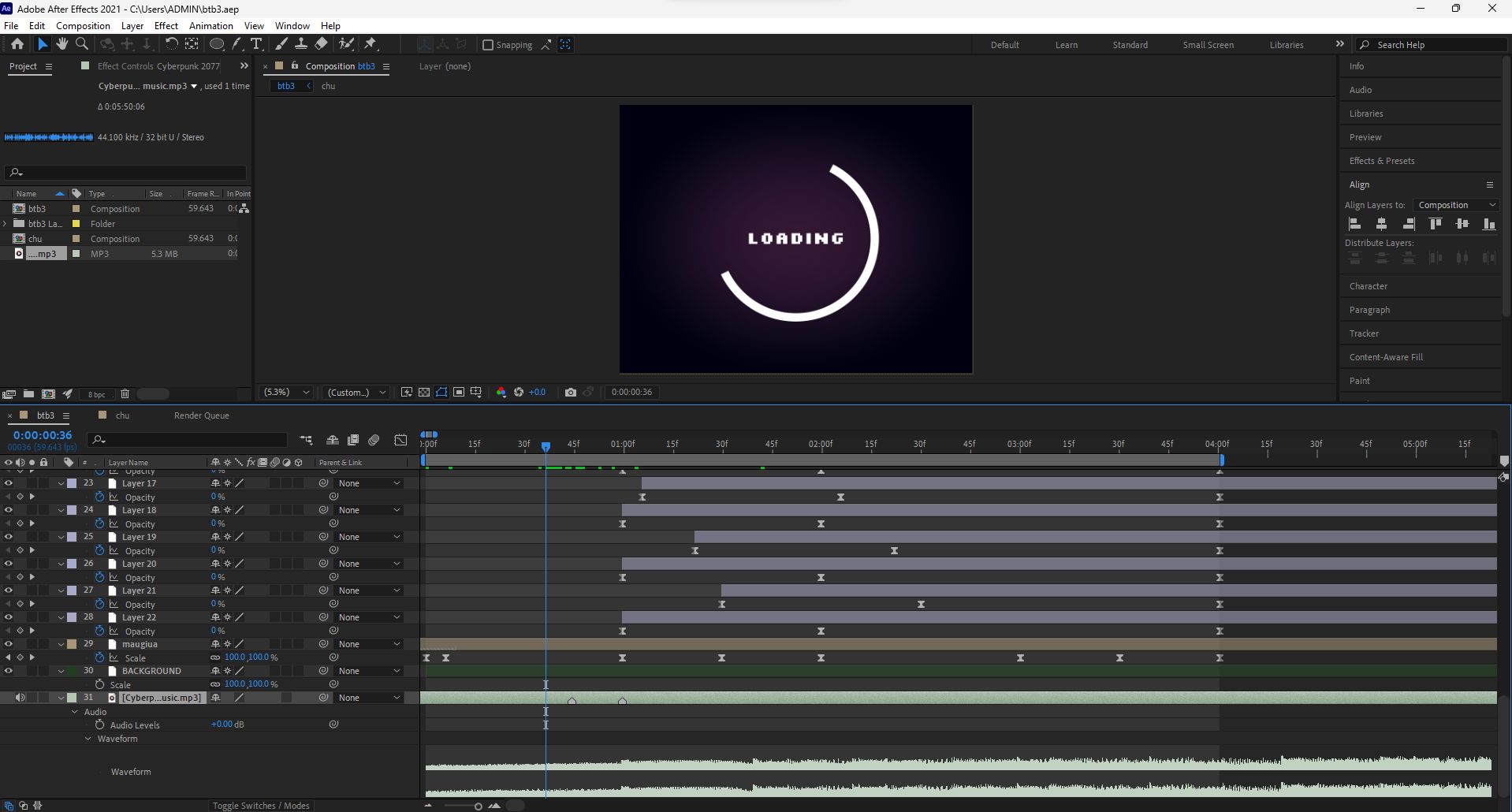Open the resolution (Custom...) dropdown

(356, 392)
